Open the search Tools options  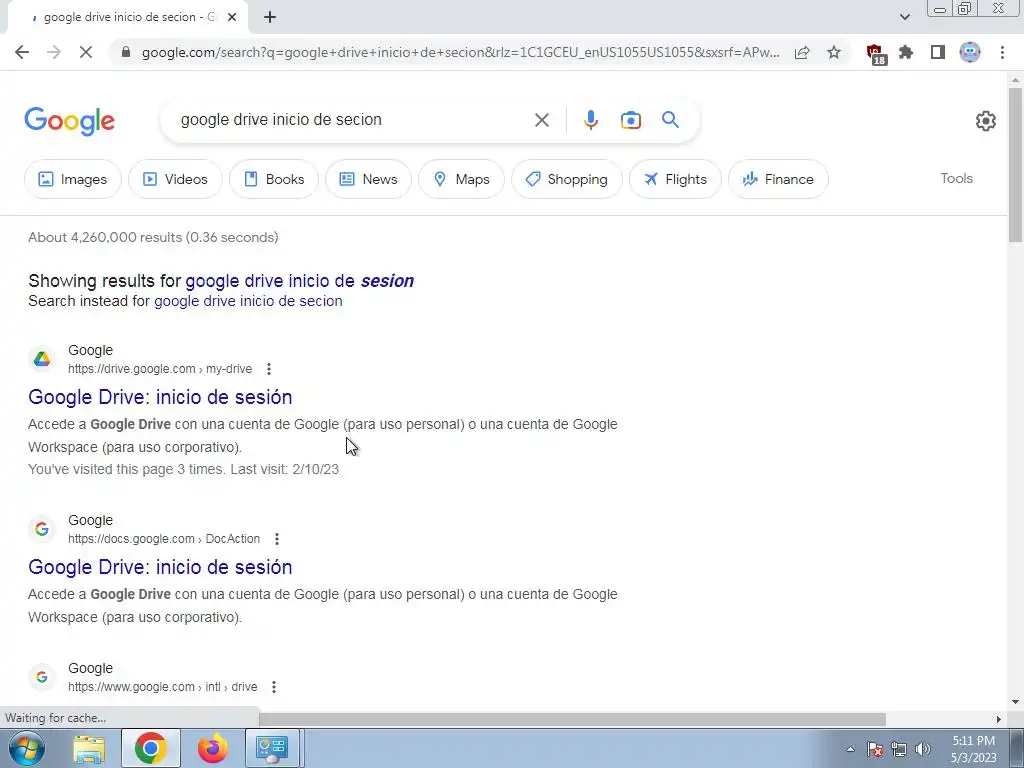[x=956, y=178]
